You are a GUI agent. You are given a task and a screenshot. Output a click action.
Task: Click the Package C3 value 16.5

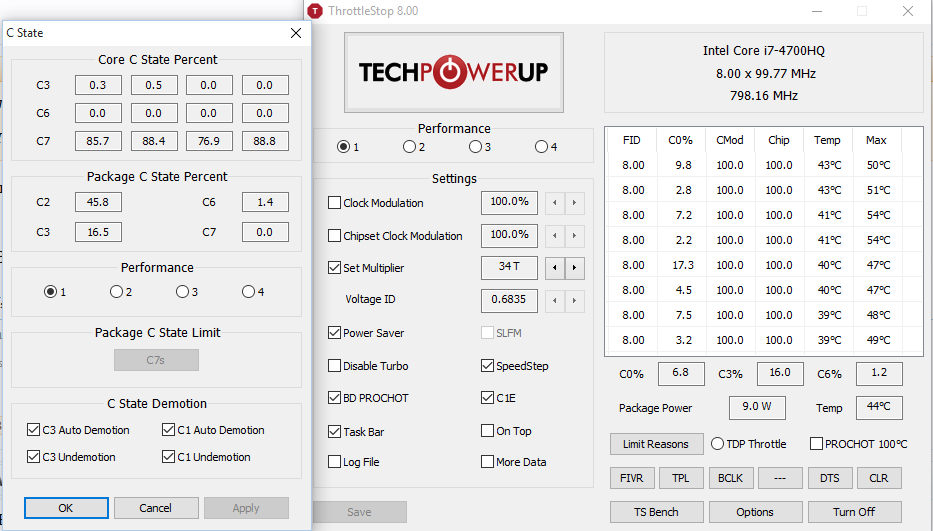(98, 232)
